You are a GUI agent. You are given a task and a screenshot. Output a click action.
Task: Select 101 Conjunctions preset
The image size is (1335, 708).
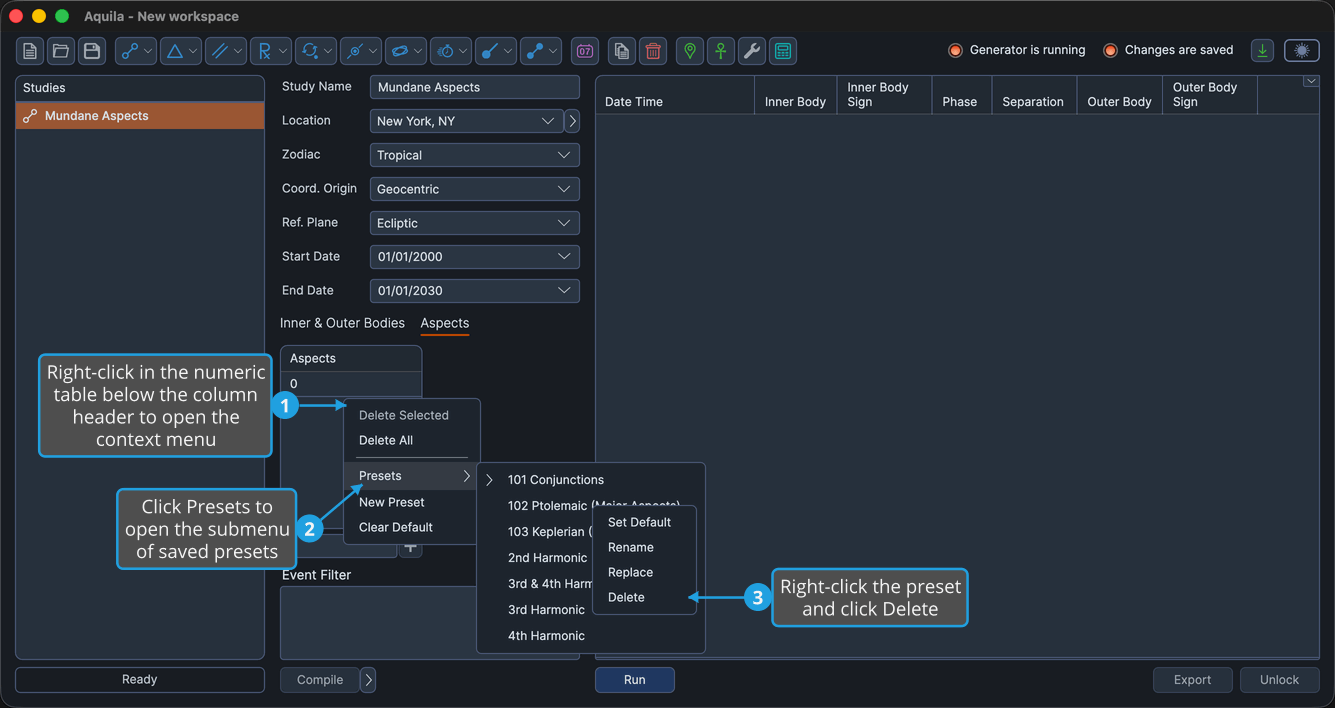pyautogui.click(x=556, y=480)
